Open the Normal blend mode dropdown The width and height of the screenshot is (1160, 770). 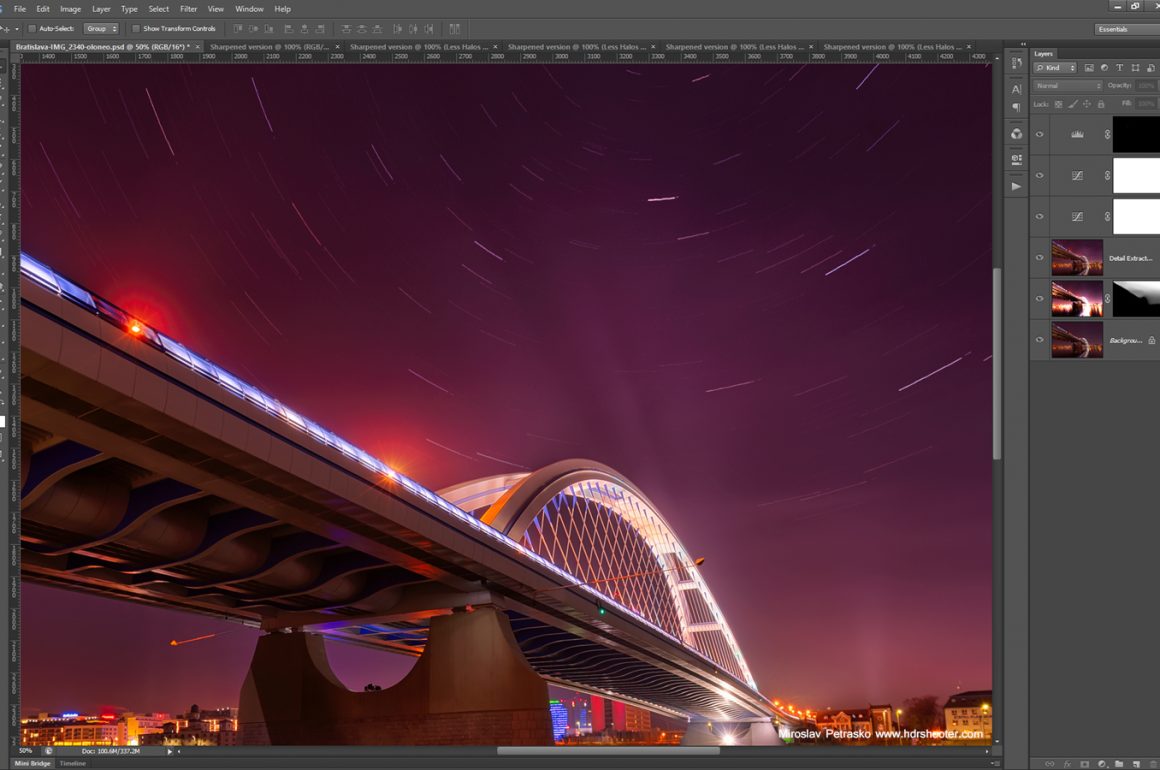tap(1068, 86)
